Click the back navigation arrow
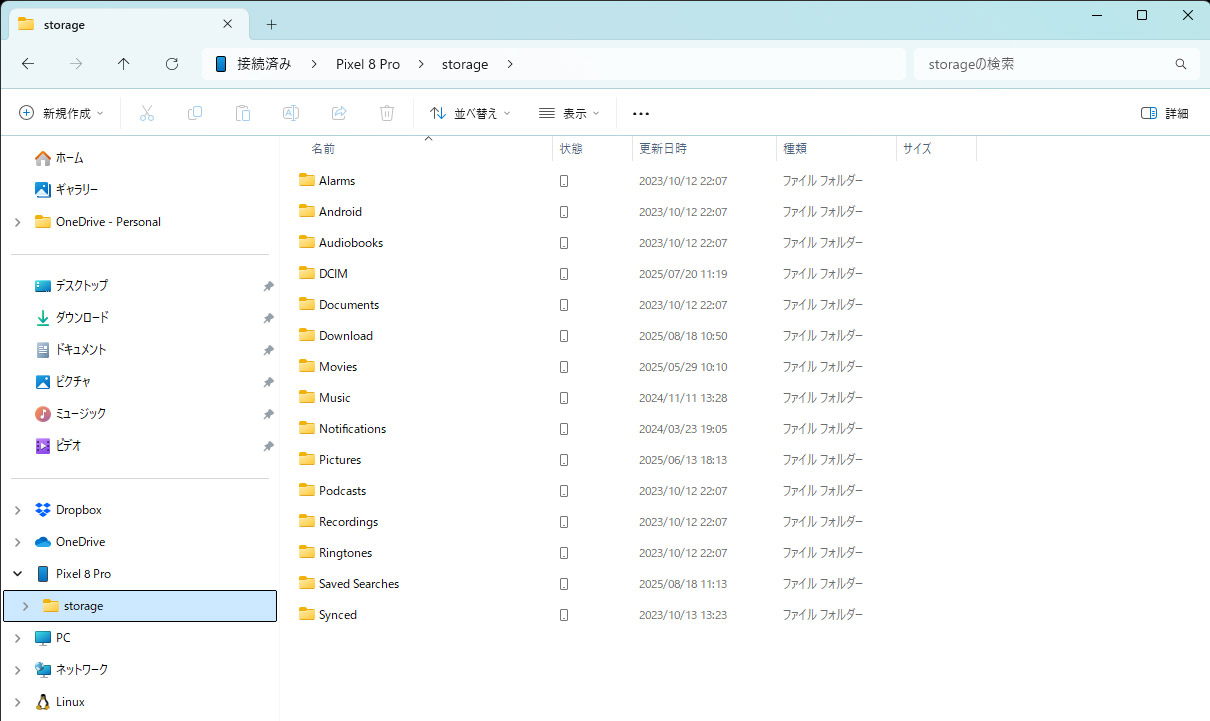 [x=28, y=63]
